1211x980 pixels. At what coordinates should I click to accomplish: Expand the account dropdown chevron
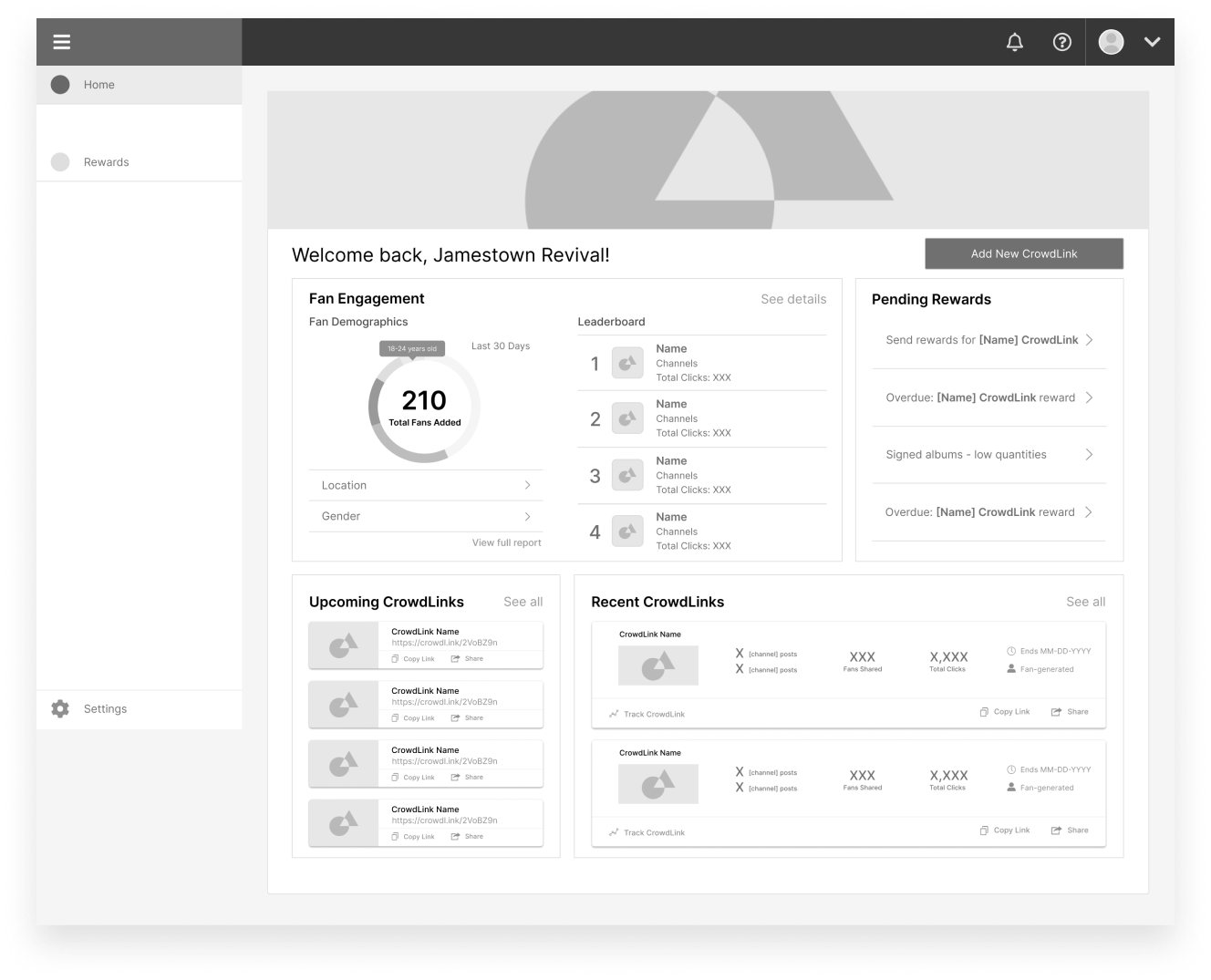[x=1153, y=42]
